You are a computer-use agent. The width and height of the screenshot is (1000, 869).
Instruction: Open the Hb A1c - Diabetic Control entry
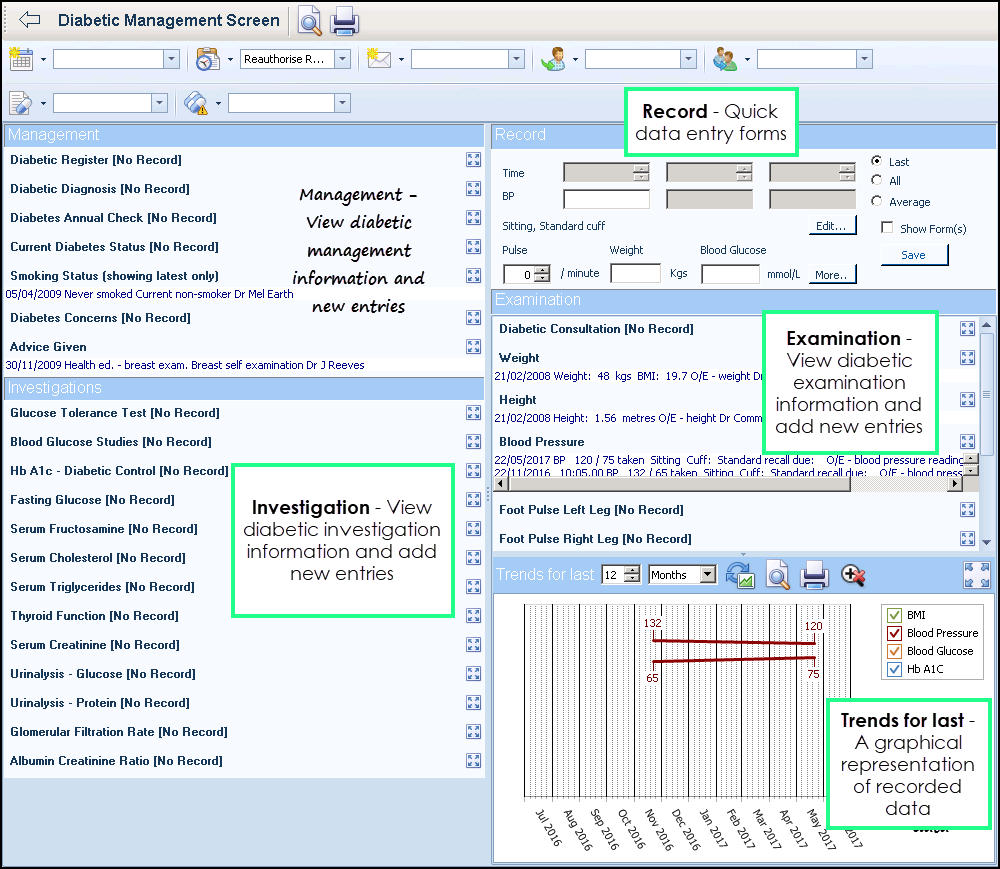coord(118,471)
